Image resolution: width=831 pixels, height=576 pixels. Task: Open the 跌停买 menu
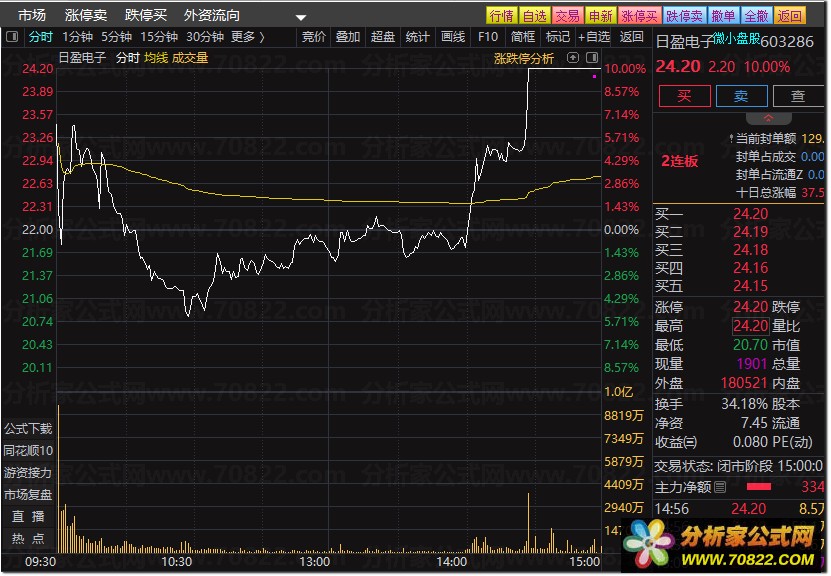[146, 15]
